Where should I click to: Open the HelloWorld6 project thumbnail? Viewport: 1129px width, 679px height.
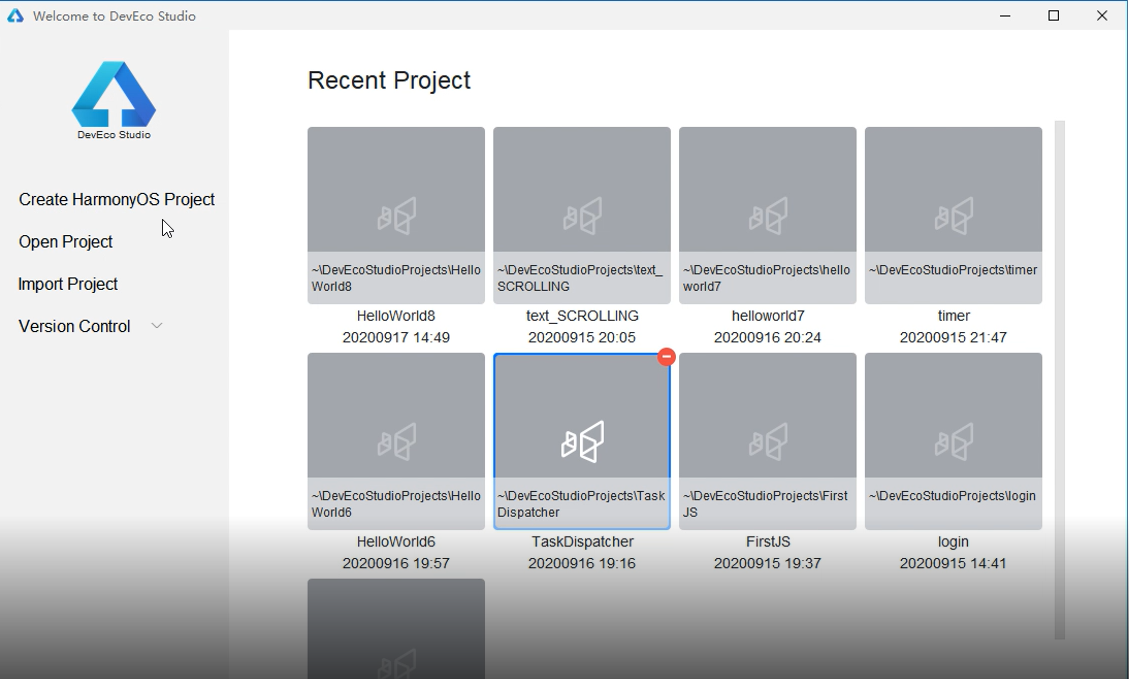[396, 441]
